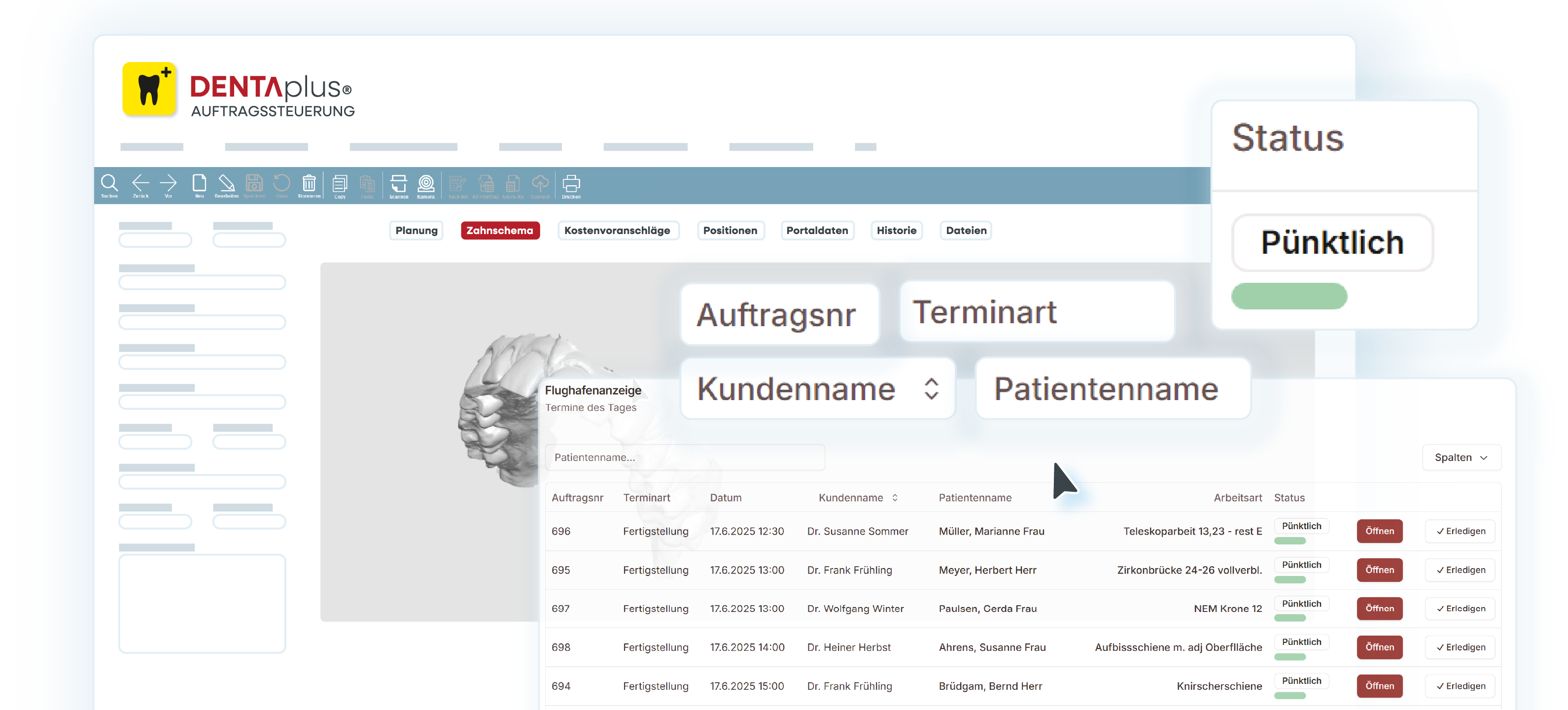Select the Historie tab
This screenshot has width=1568, height=710.
click(896, 231)
